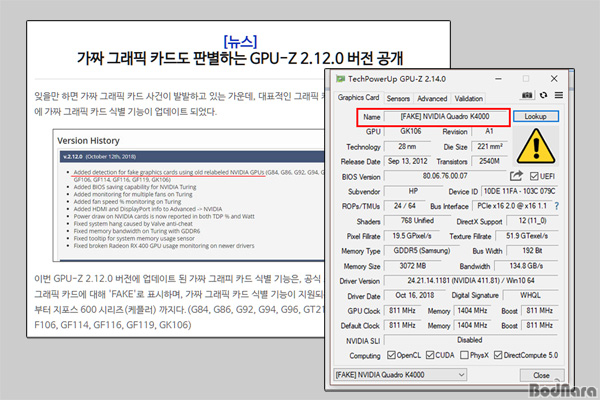Click the Lookup button
Screen dimensions: 600x400
tap(536, 116)
